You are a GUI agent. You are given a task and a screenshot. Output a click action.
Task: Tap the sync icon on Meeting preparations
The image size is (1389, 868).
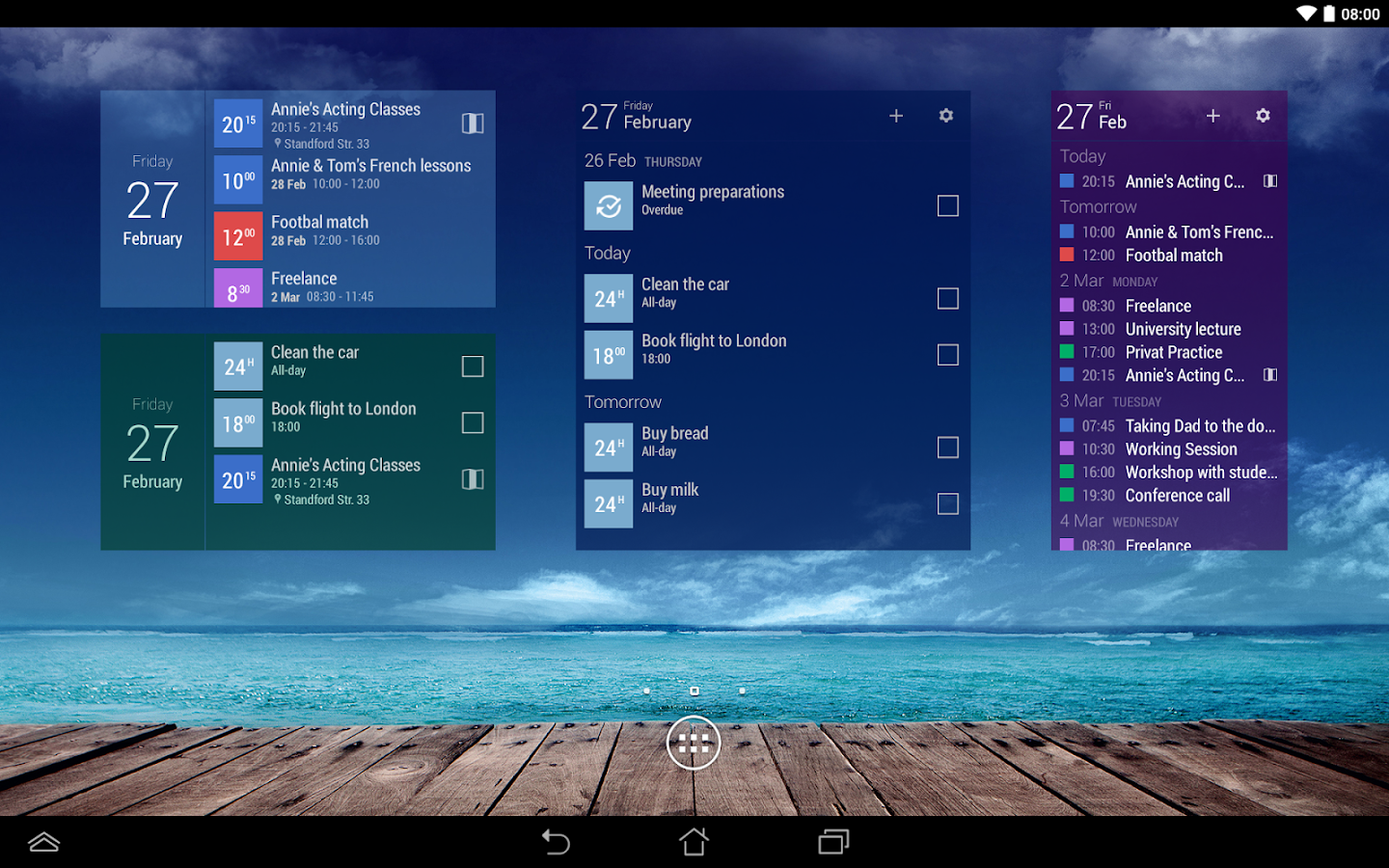(x=609, y=205)
